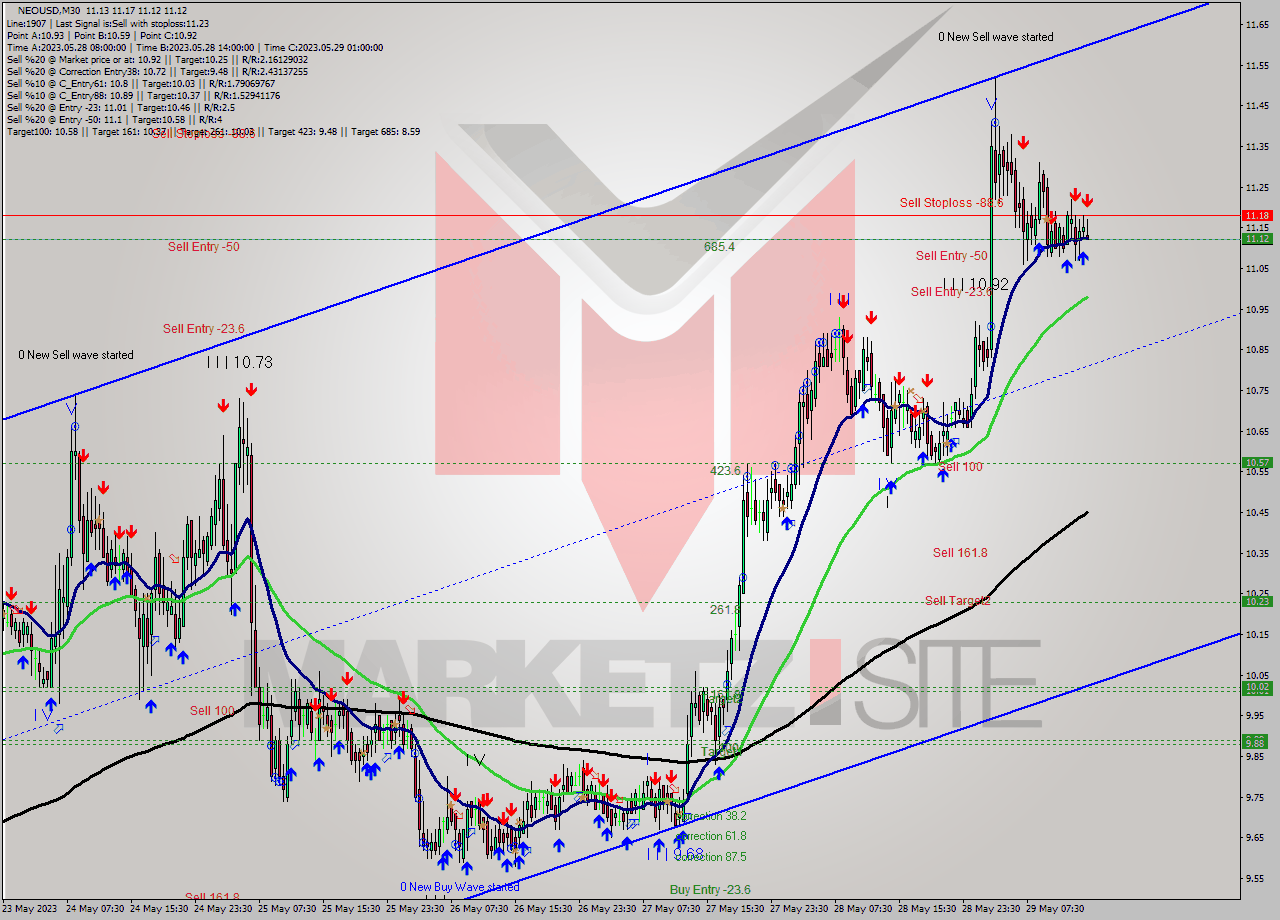Viewport: 1280px width, 920px height.
Task: Click the 'Time A:2023.05.28 08:00:00' line
Action: 67,47
